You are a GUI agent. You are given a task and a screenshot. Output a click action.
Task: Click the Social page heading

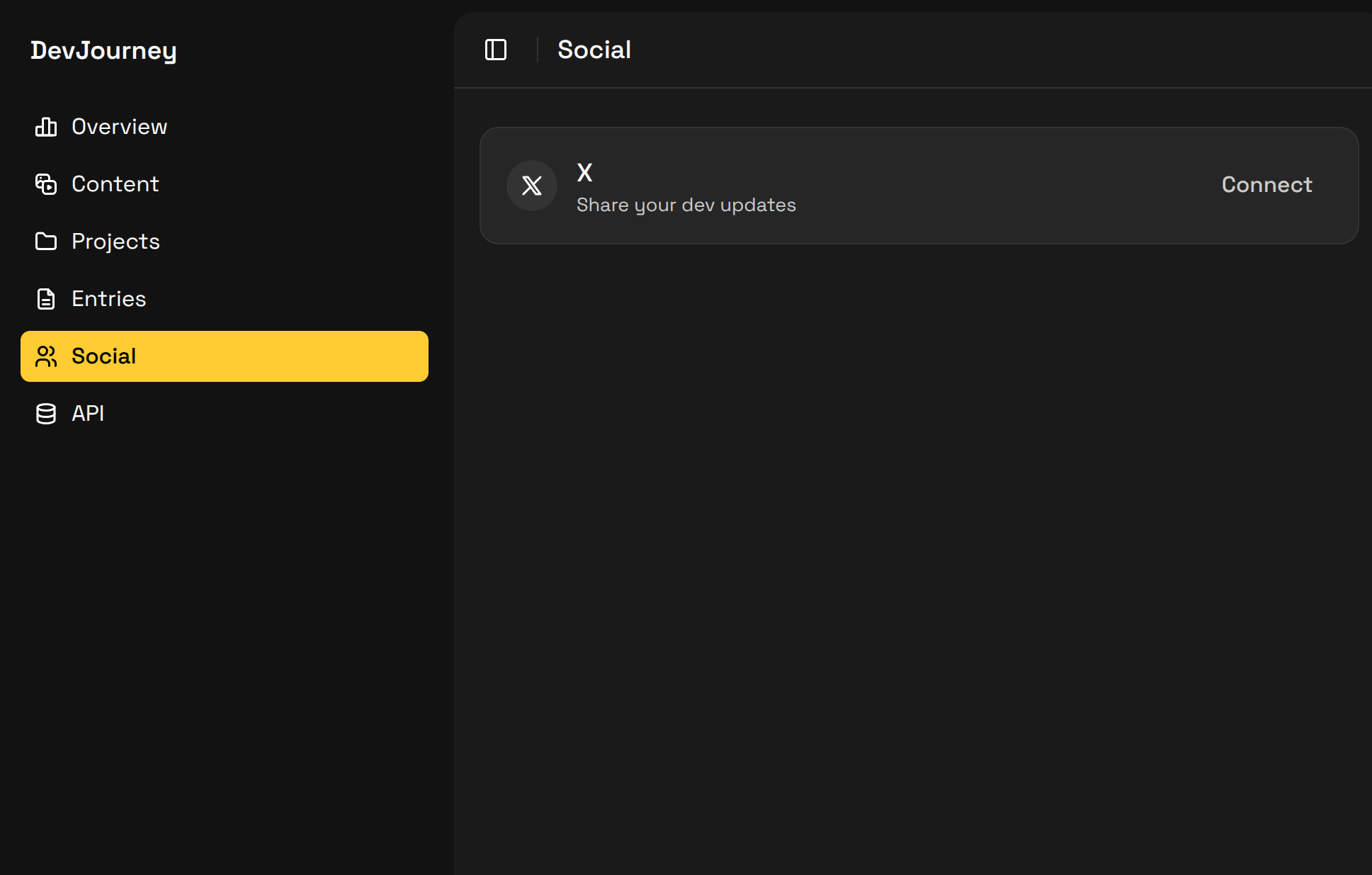click(594, 50)
